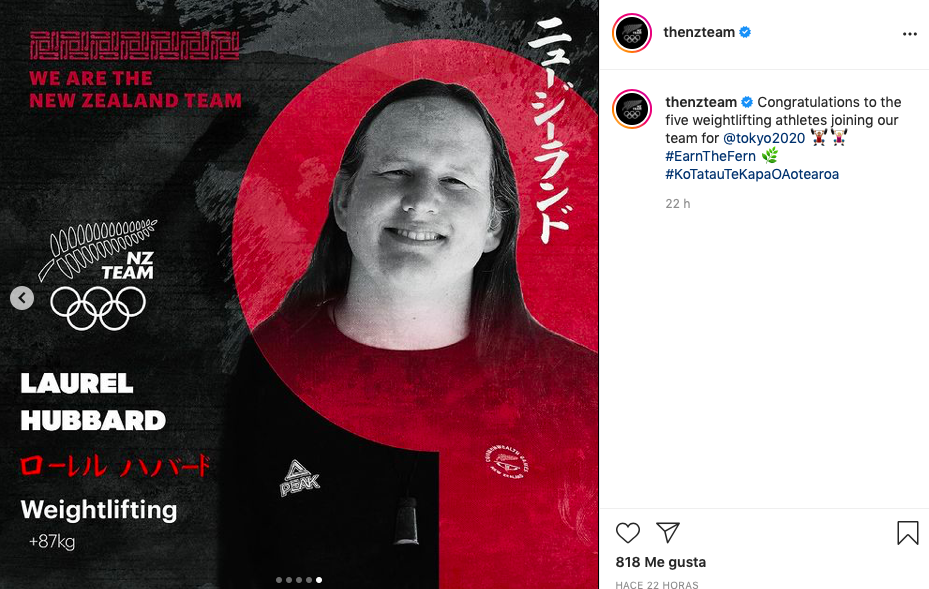
Task: View the 818 Me gusta likes list
Action: pyautogui.click(x=661, y=562)
